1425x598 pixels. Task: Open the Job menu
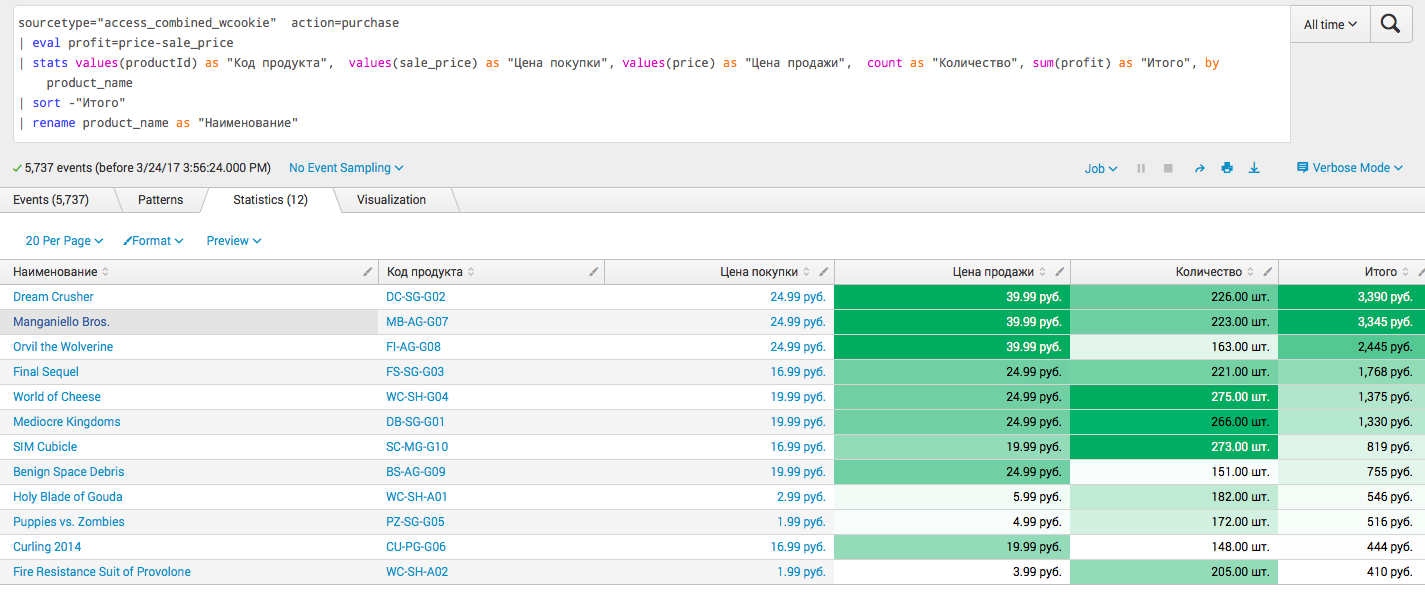coord(1100,168)
